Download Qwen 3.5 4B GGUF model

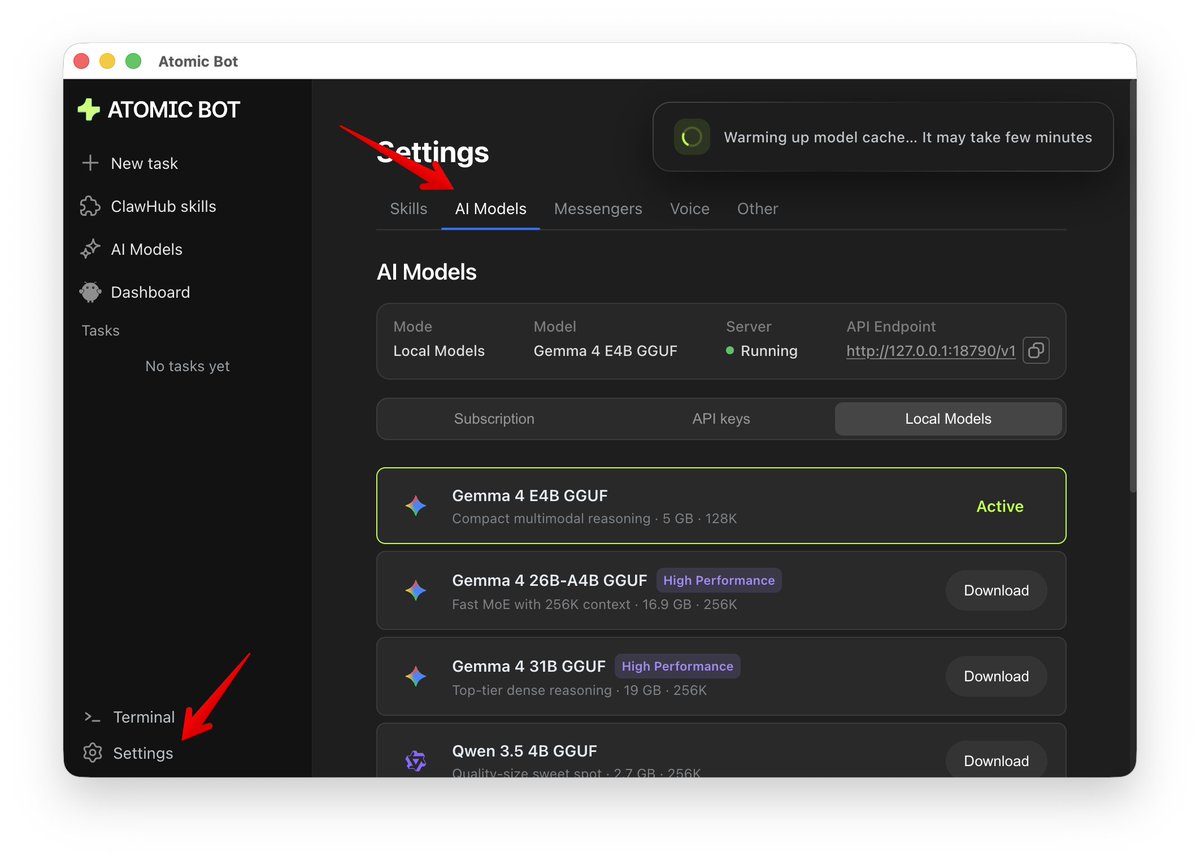pos(996,761)
